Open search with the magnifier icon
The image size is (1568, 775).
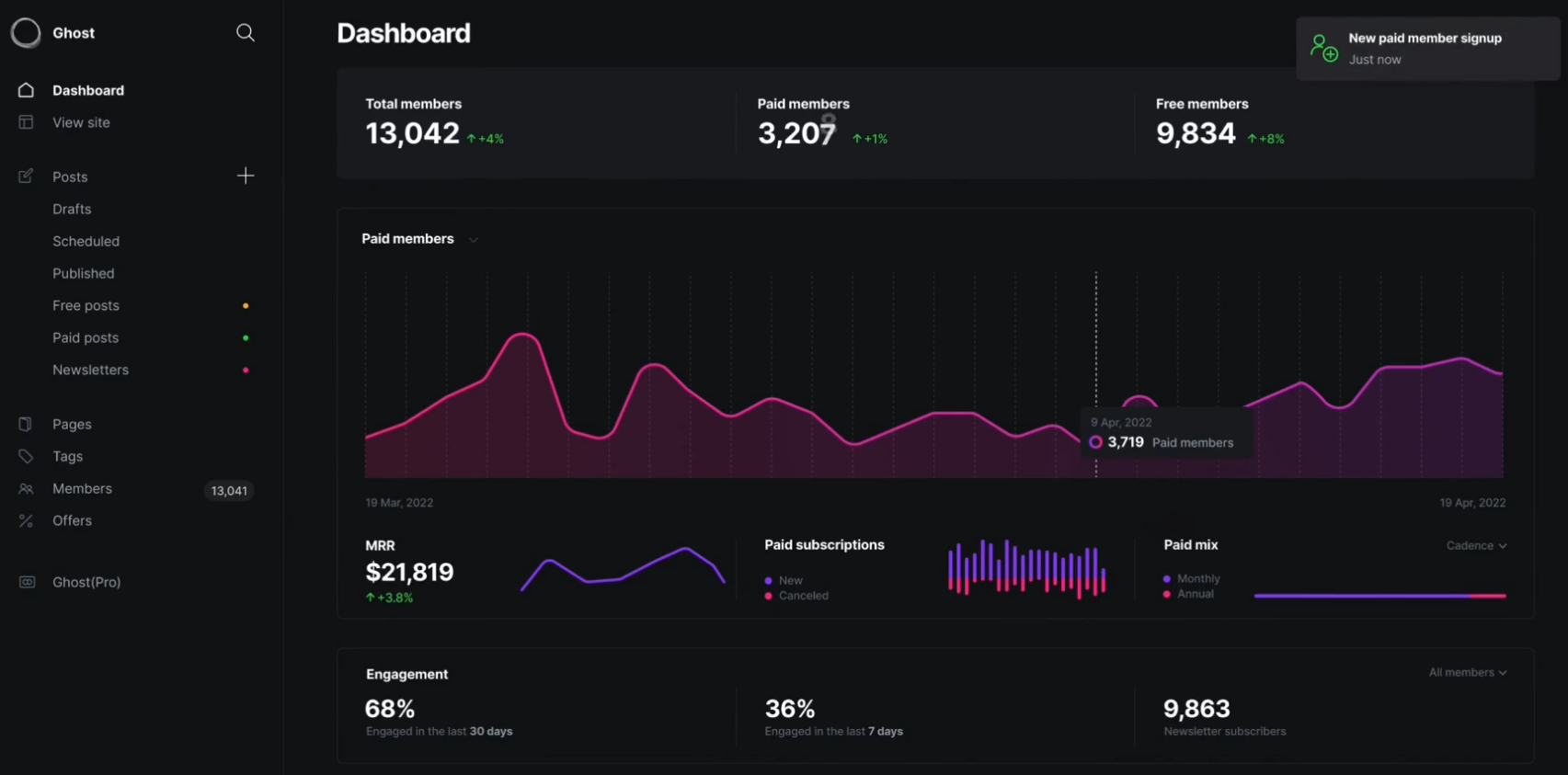pos(246,33)
